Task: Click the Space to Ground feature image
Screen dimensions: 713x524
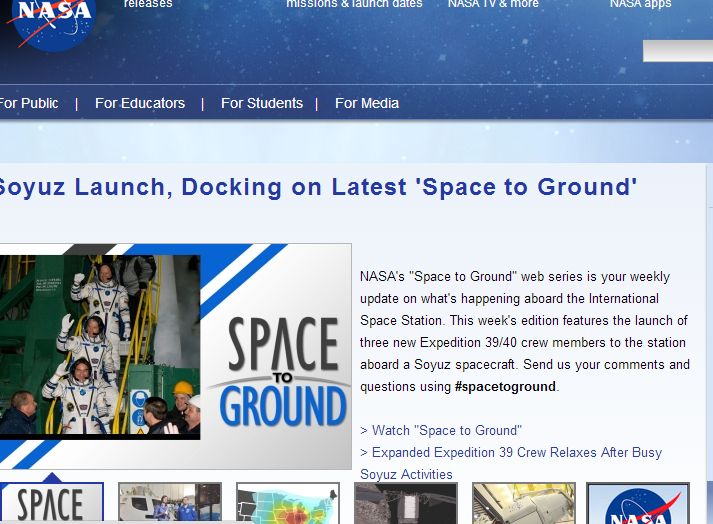Action: (176, 356)
